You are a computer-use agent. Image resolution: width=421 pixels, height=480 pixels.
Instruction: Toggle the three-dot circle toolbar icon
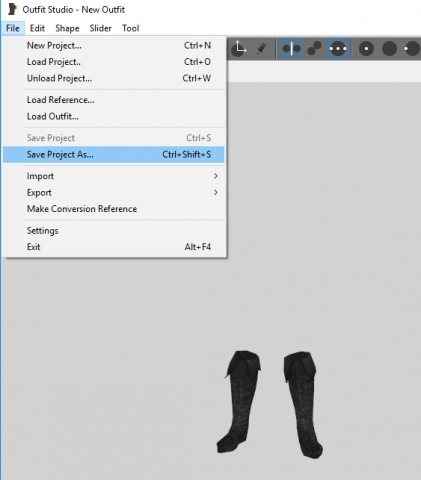pos(338,49)
